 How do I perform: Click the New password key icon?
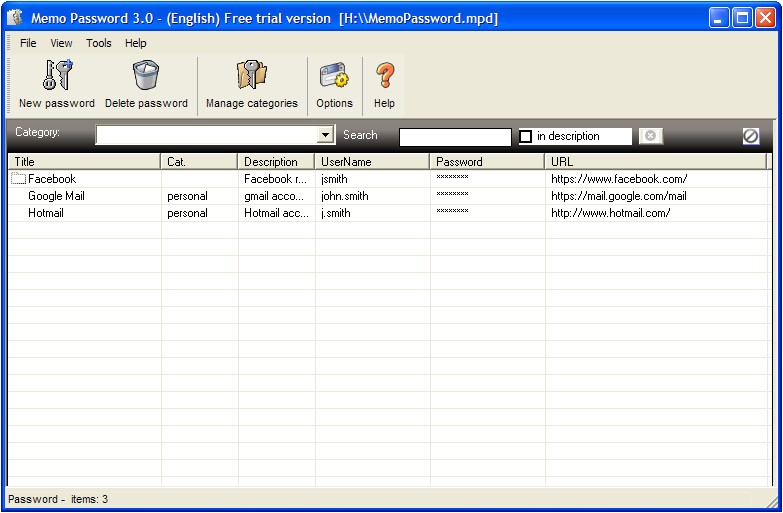pos(57,75)
